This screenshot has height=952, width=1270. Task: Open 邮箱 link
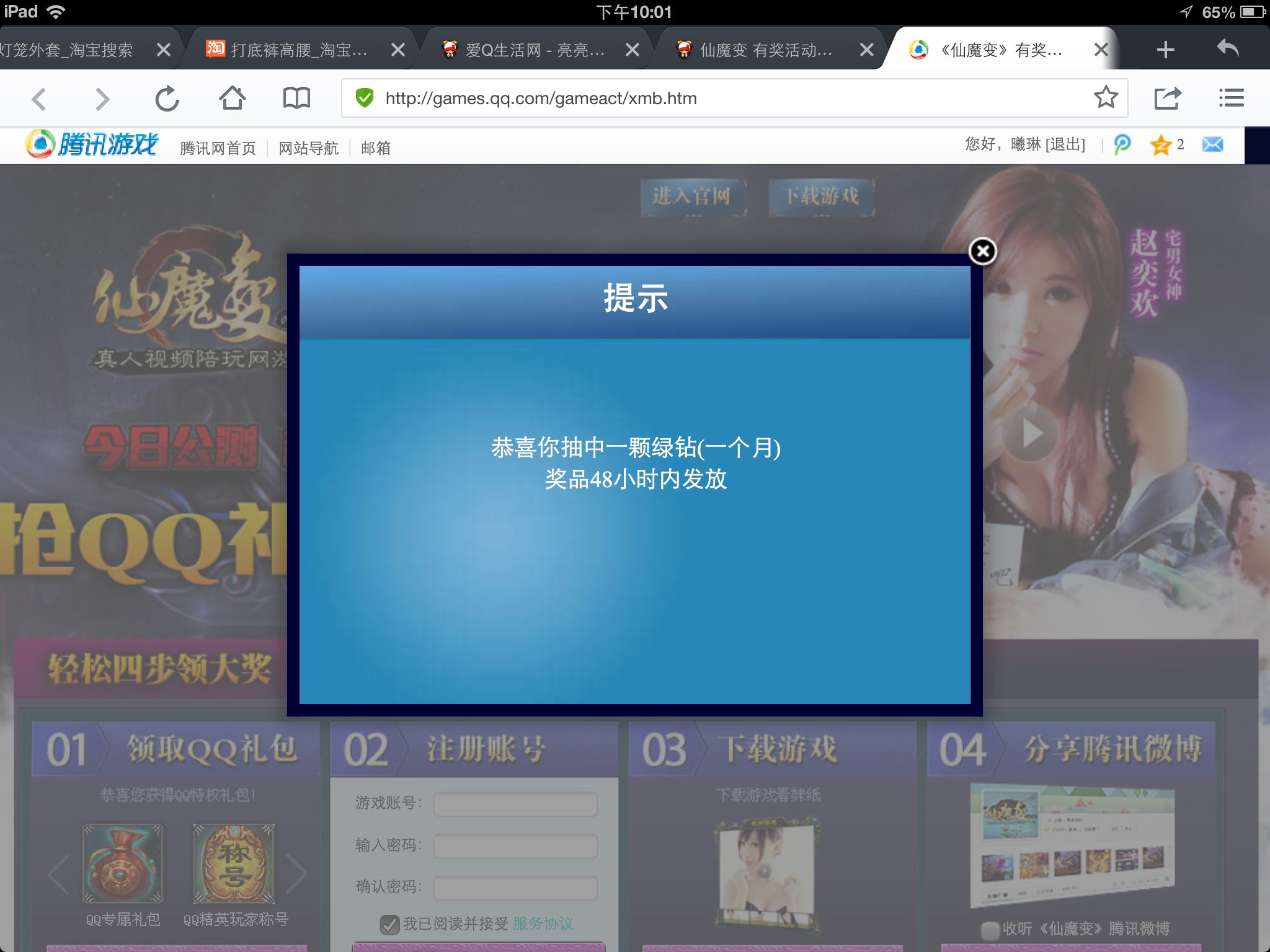pyautogui.click(x=376, y=148)
